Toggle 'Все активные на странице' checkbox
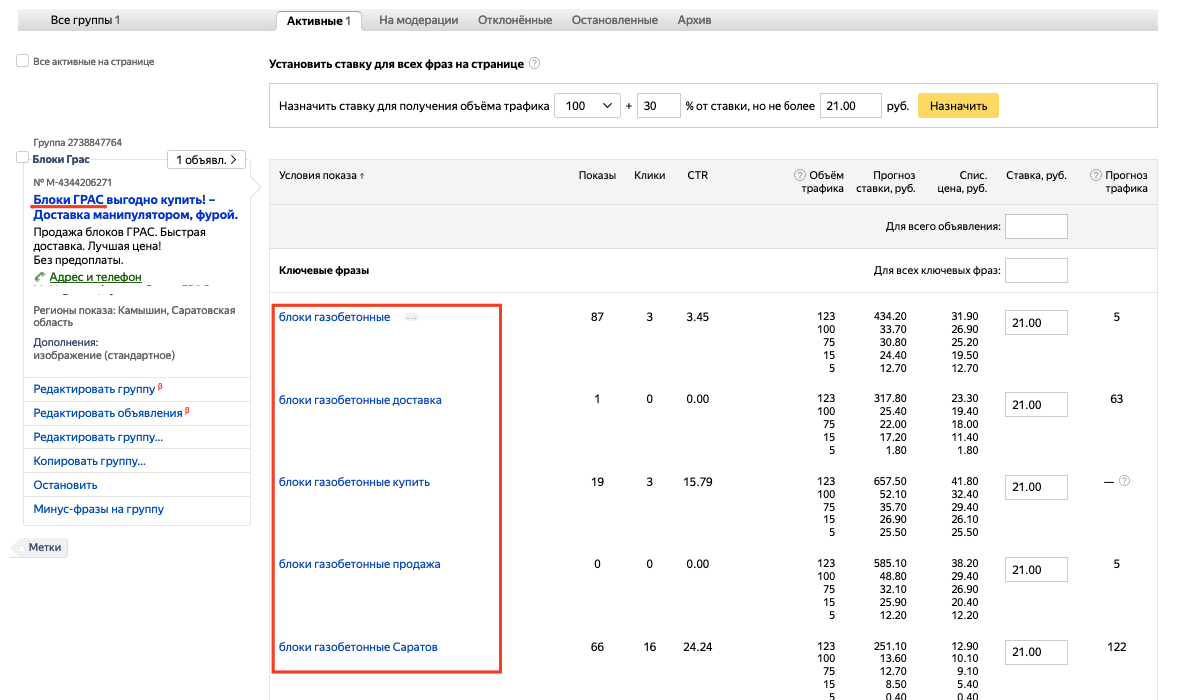The height and width of the screenshot is (700, 1200). point(23,61)
